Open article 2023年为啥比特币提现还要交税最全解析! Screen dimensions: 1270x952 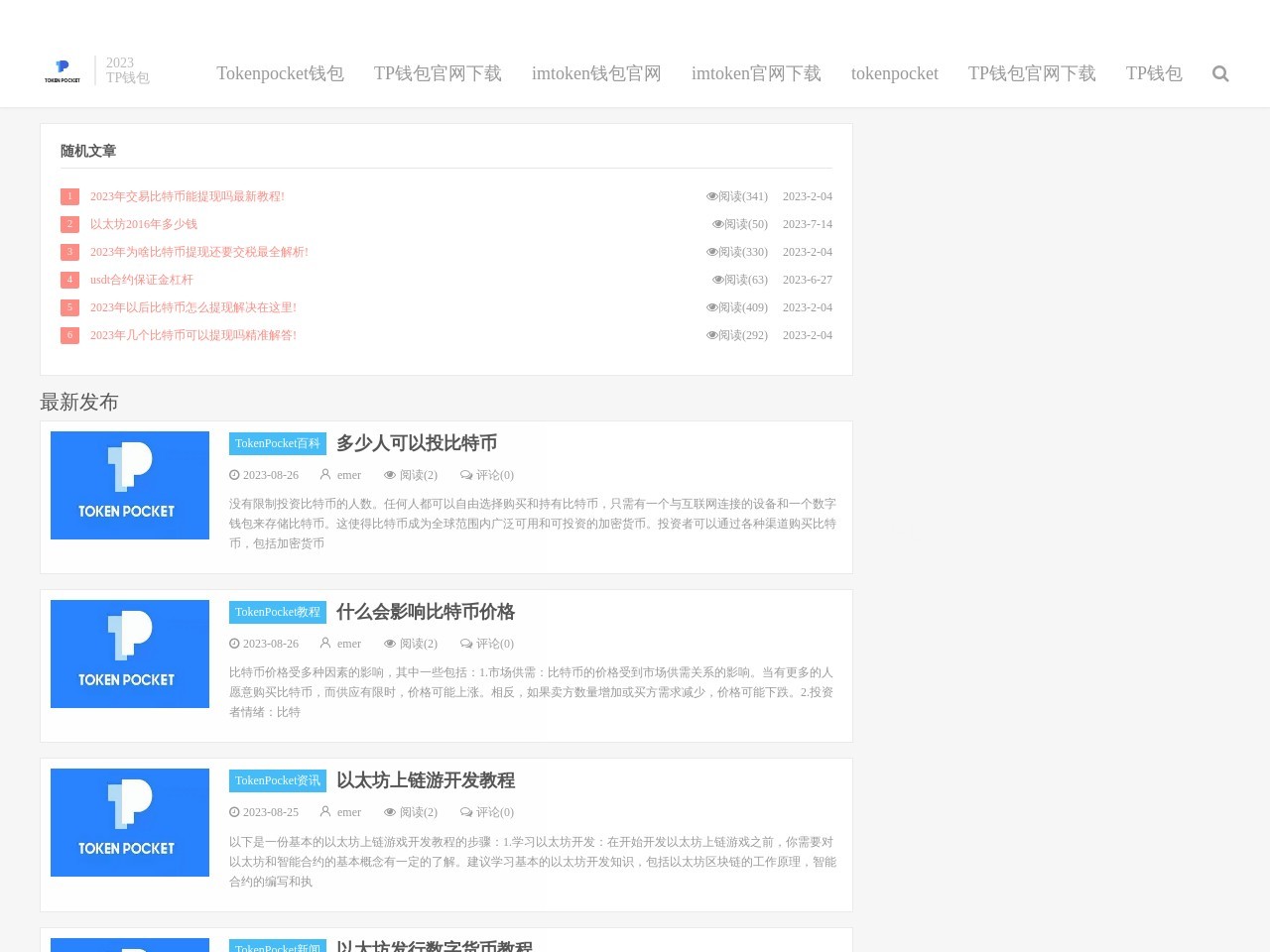coord(199,252)
